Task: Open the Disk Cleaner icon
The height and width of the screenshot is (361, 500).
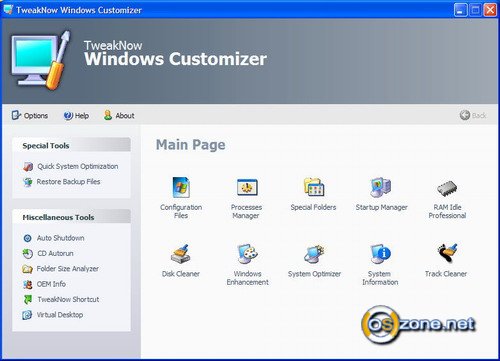Action: (180, 254)
